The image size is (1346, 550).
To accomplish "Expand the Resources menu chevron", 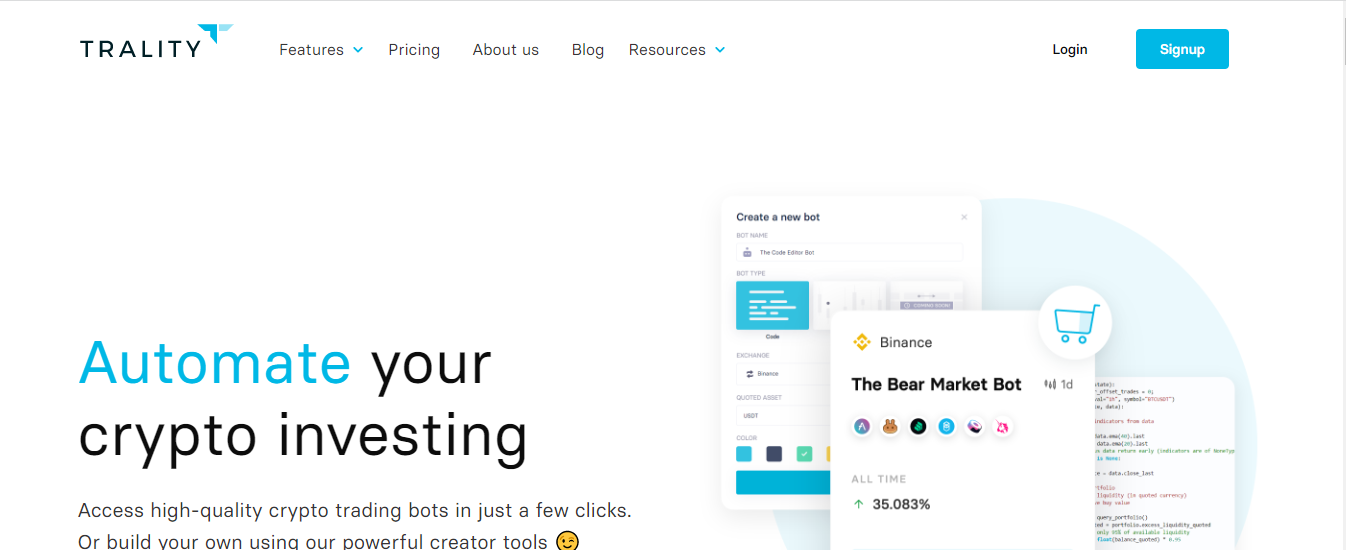I will point(720,50).
